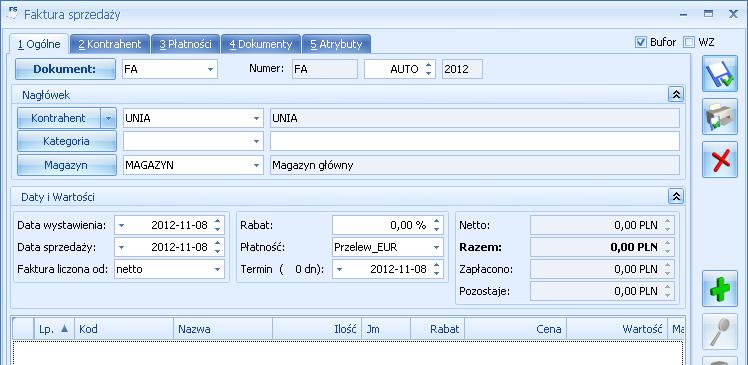Click the Jm column header
Screen dimensions: 748x365
386,329
